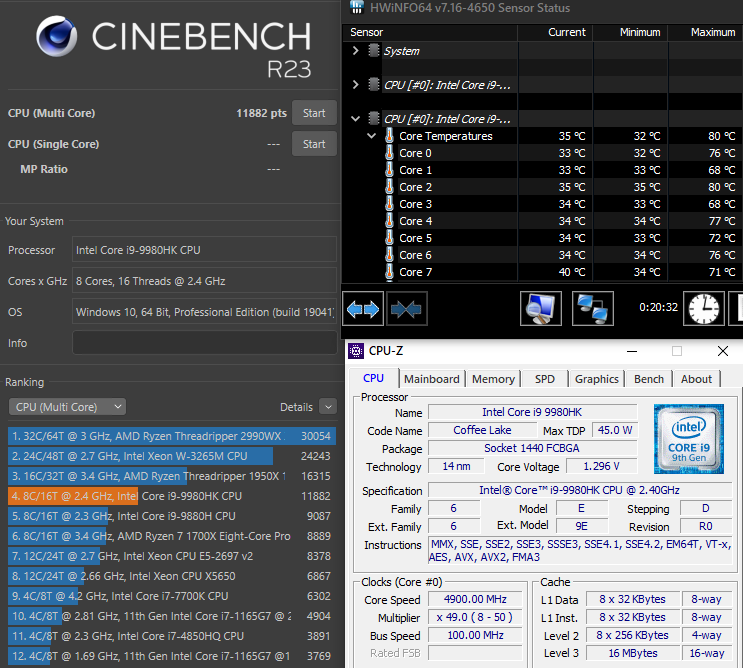Click the Maximum column header in HWiNFO

706,32
